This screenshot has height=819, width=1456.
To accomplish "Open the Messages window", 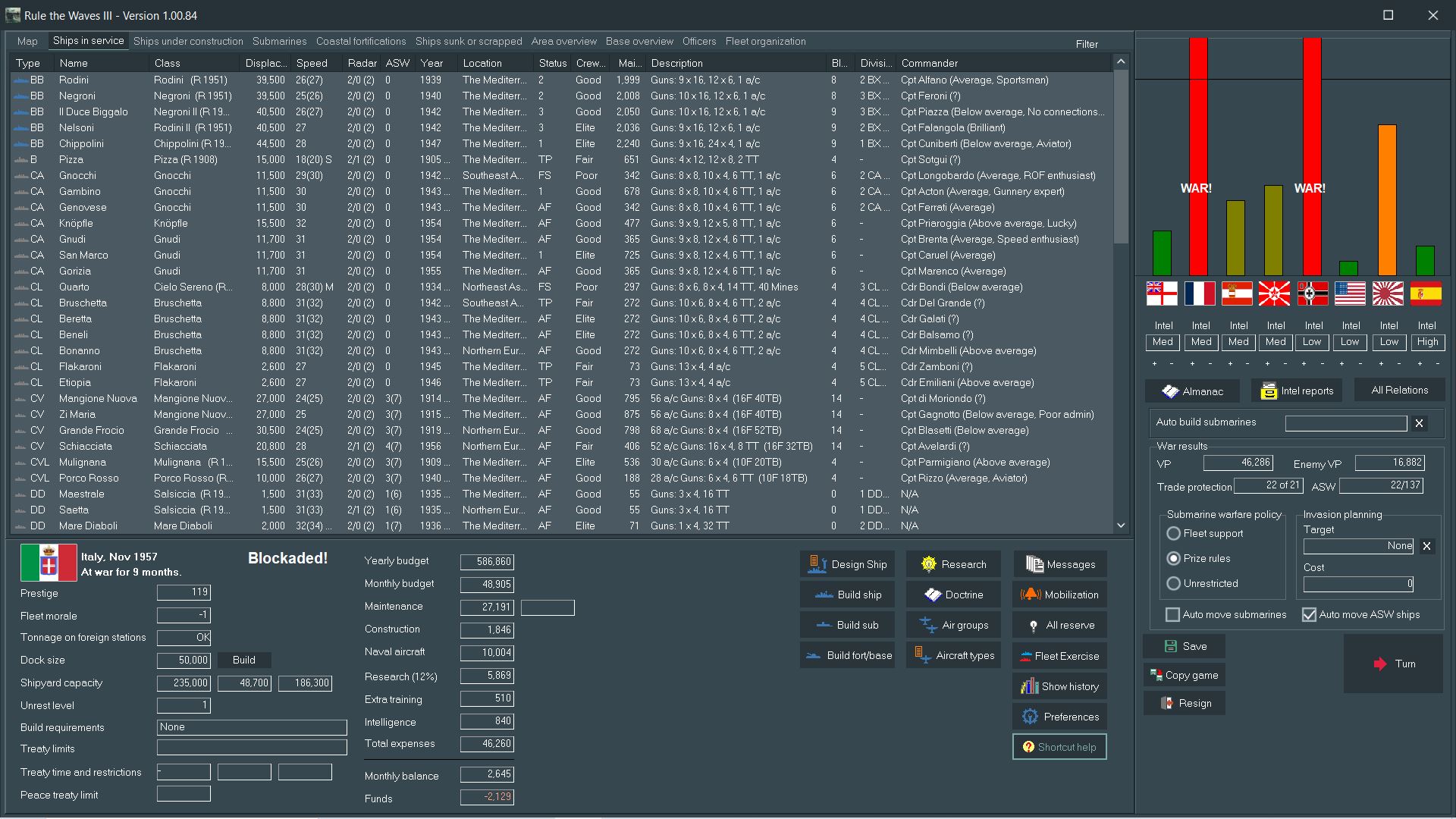I will 1059,564.
